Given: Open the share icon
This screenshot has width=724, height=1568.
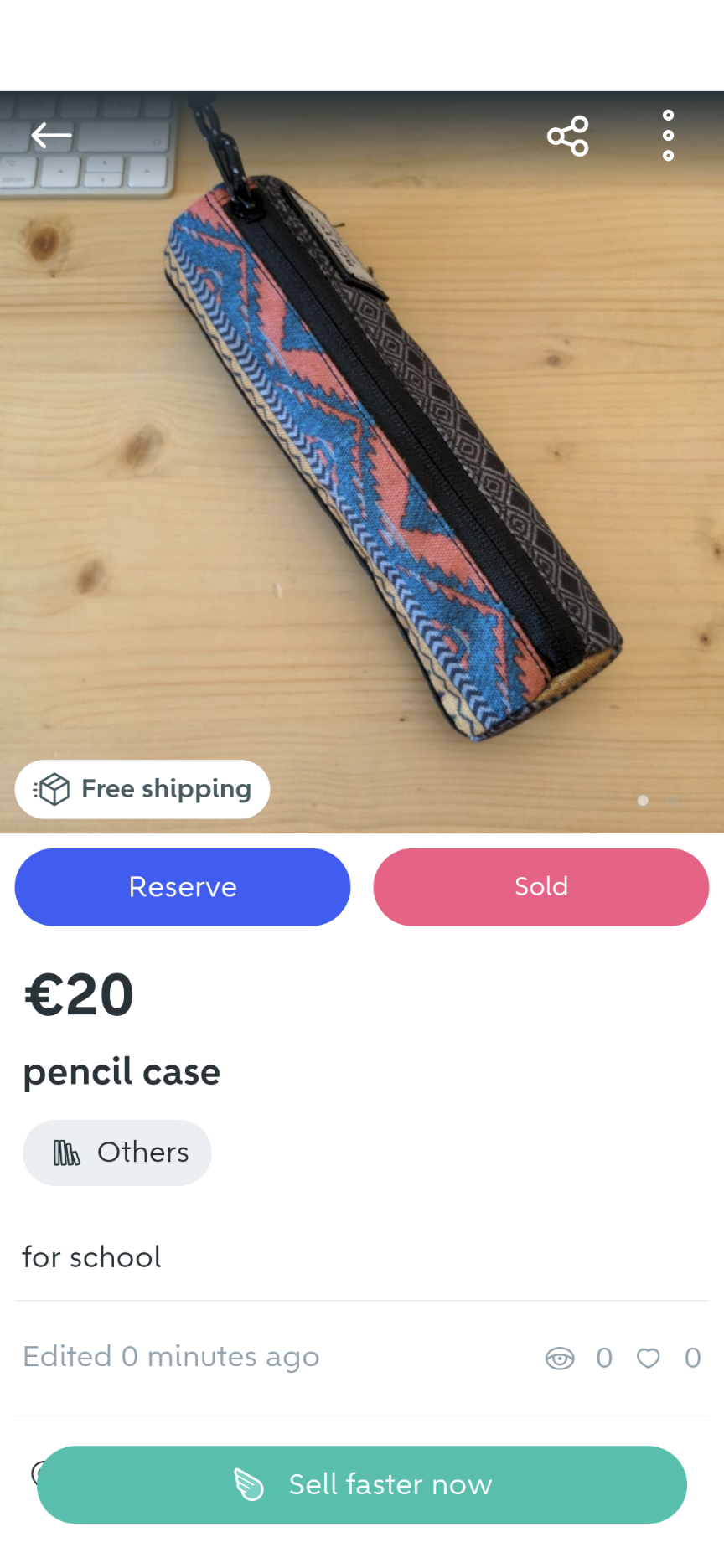Looking at the screenshot, I should tap(568, 136).
